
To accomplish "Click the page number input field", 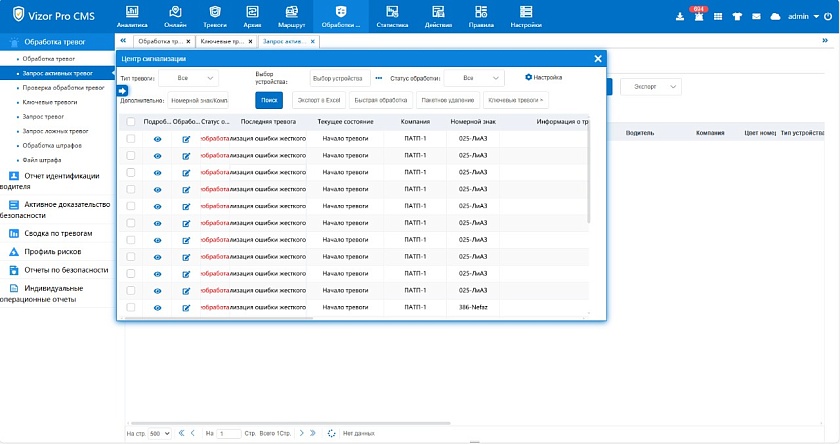I will [x=229, y=433].
